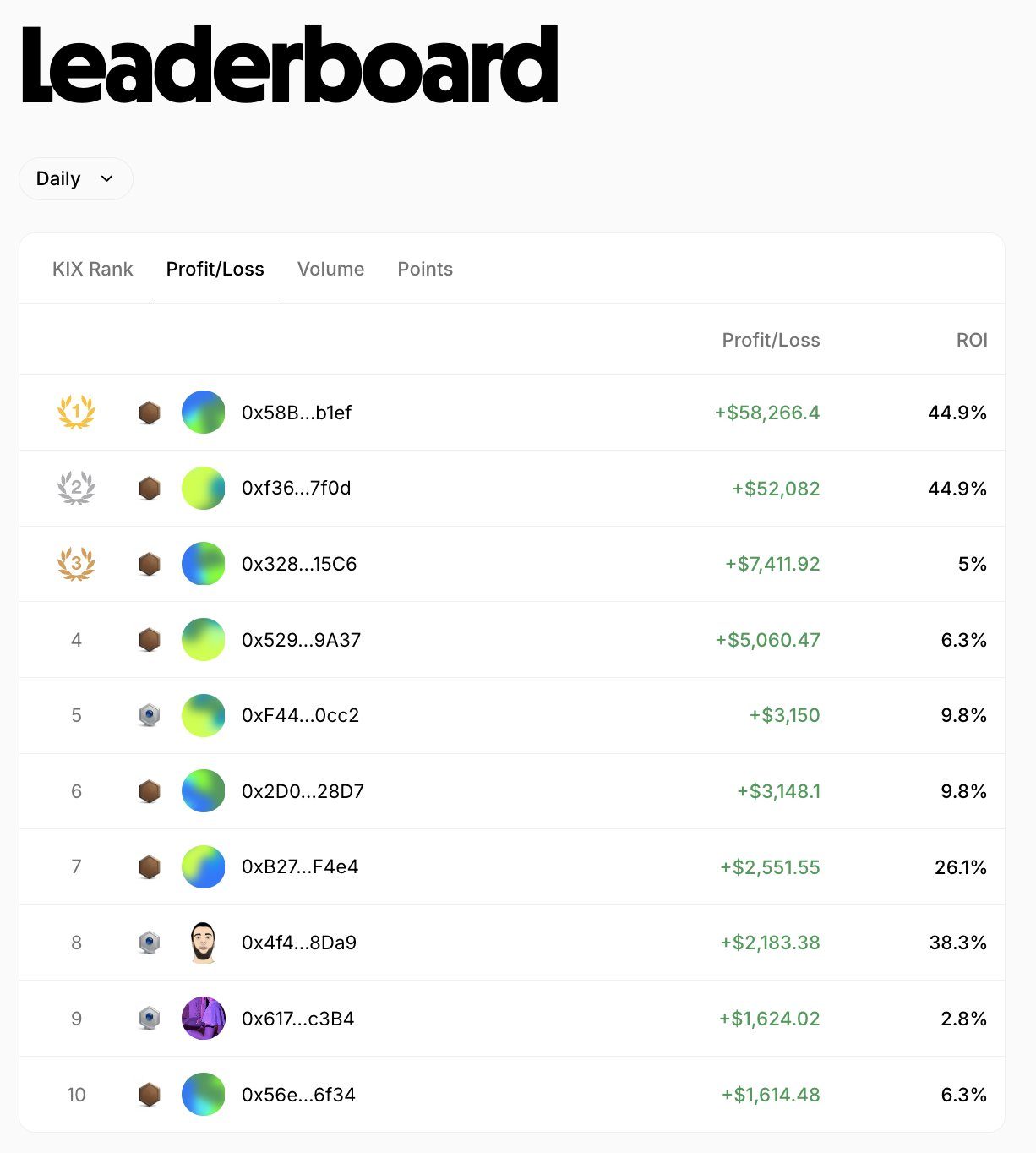Screen dimensions: 1036x1153
Task: Open wallet address 0x328...15C6
Action: pos(299,564)
